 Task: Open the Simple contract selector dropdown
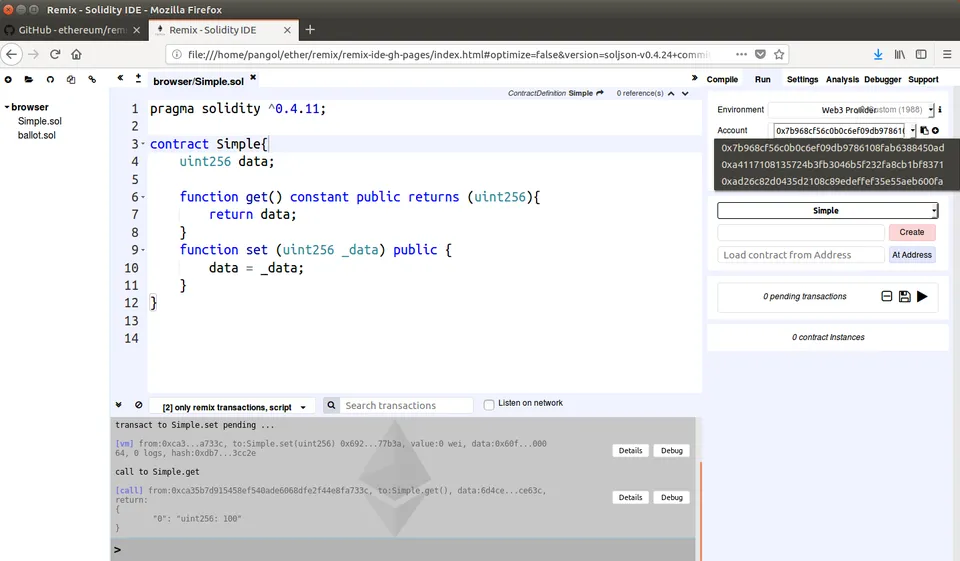click(828, 211)
